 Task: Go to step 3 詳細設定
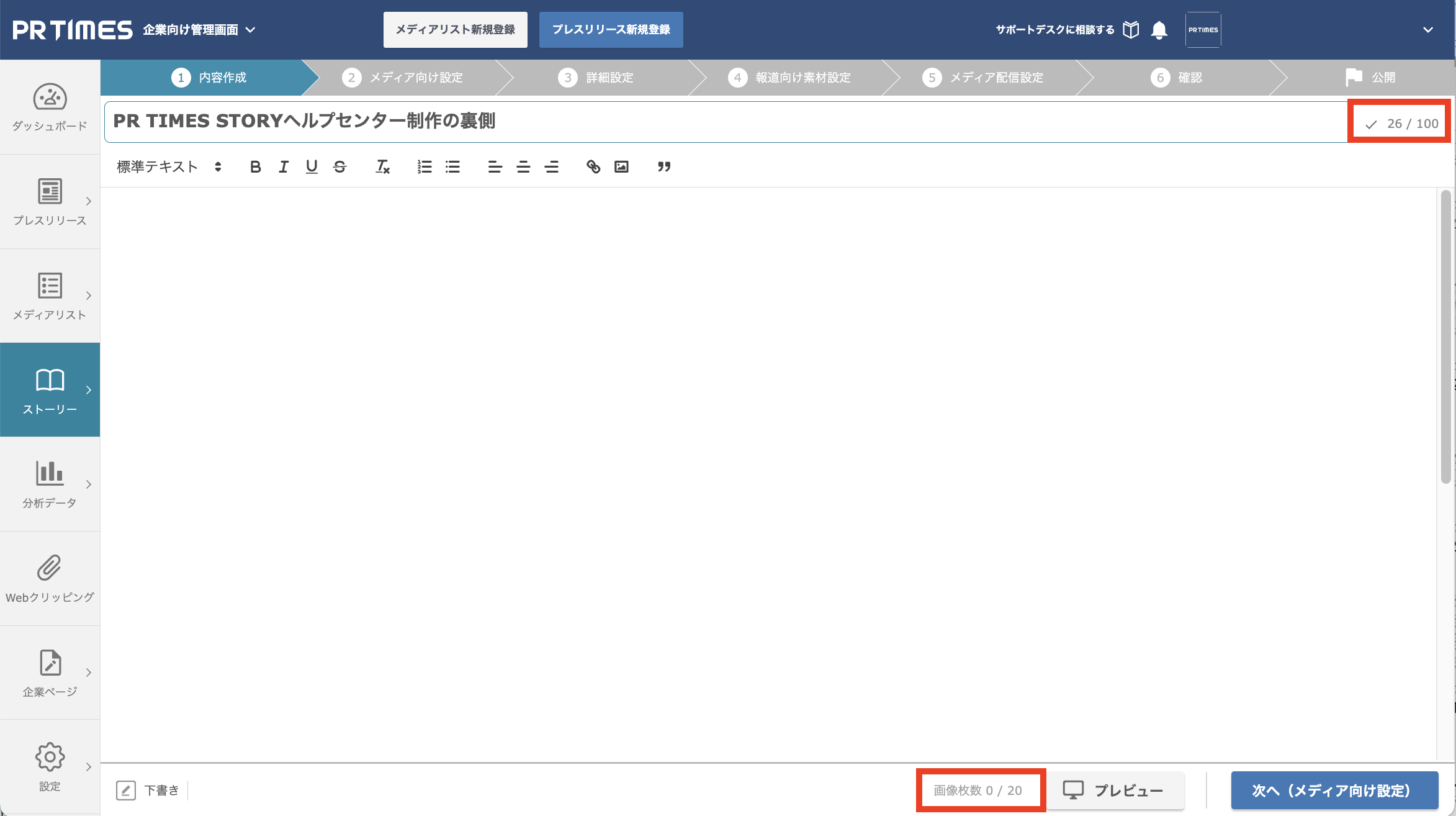596,78
